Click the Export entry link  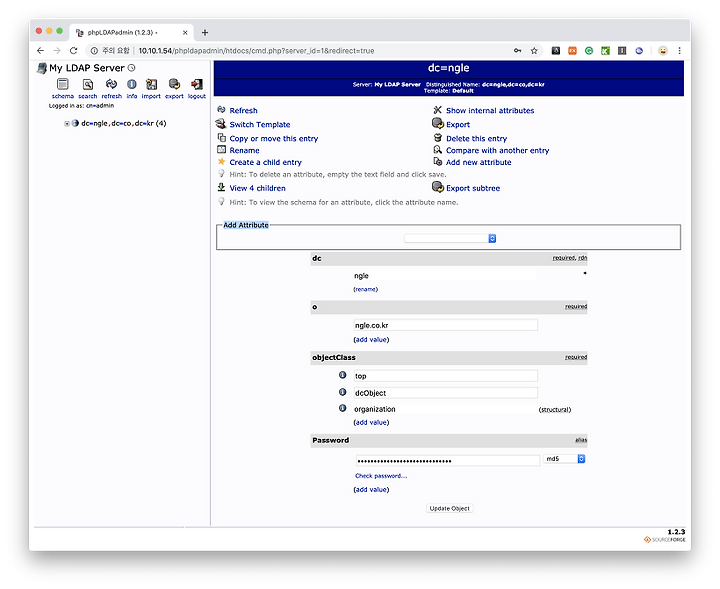coord(458,124)
